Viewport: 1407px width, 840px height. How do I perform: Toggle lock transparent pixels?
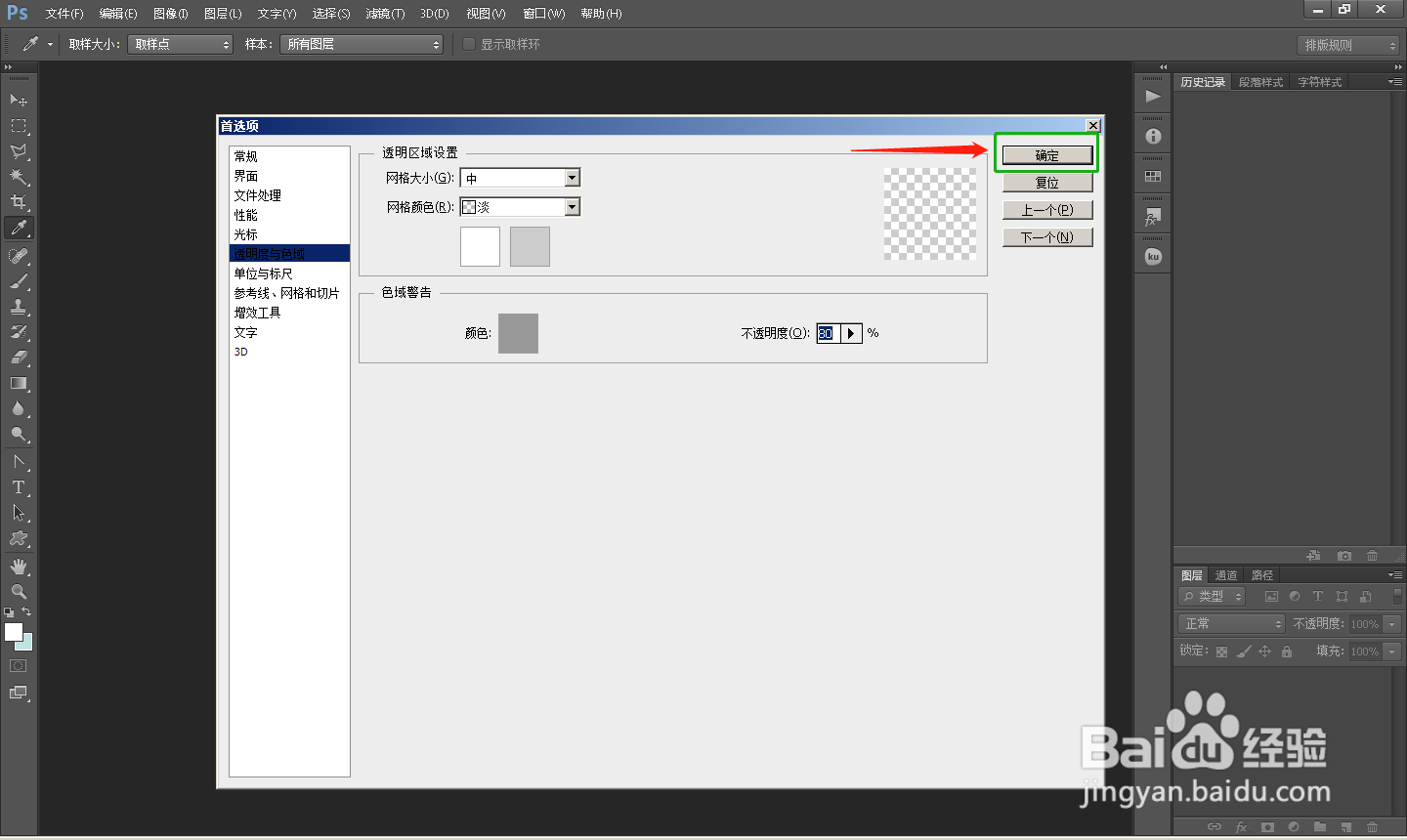1221,651
